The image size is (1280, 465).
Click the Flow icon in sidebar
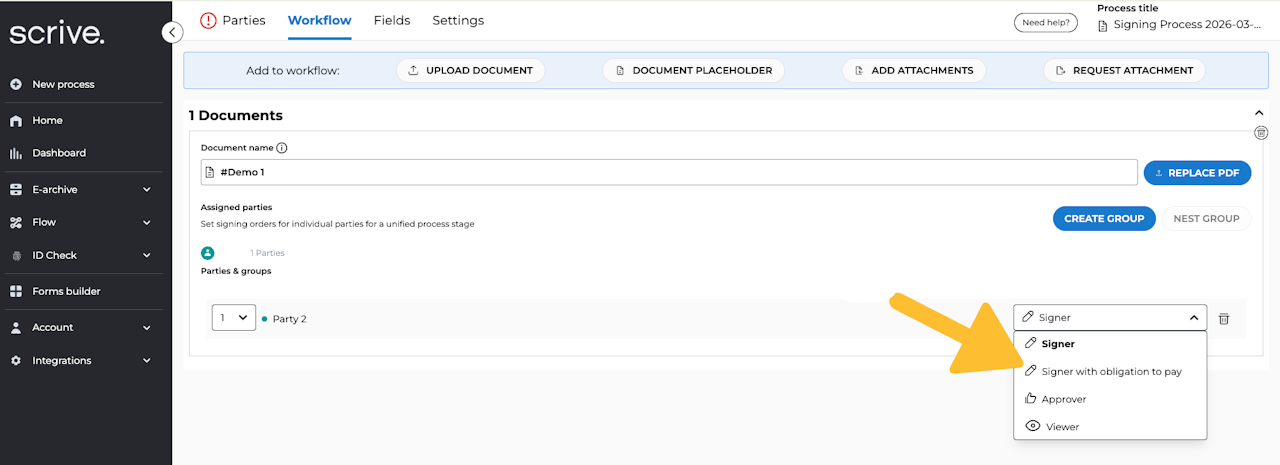(x=16, y=222)
